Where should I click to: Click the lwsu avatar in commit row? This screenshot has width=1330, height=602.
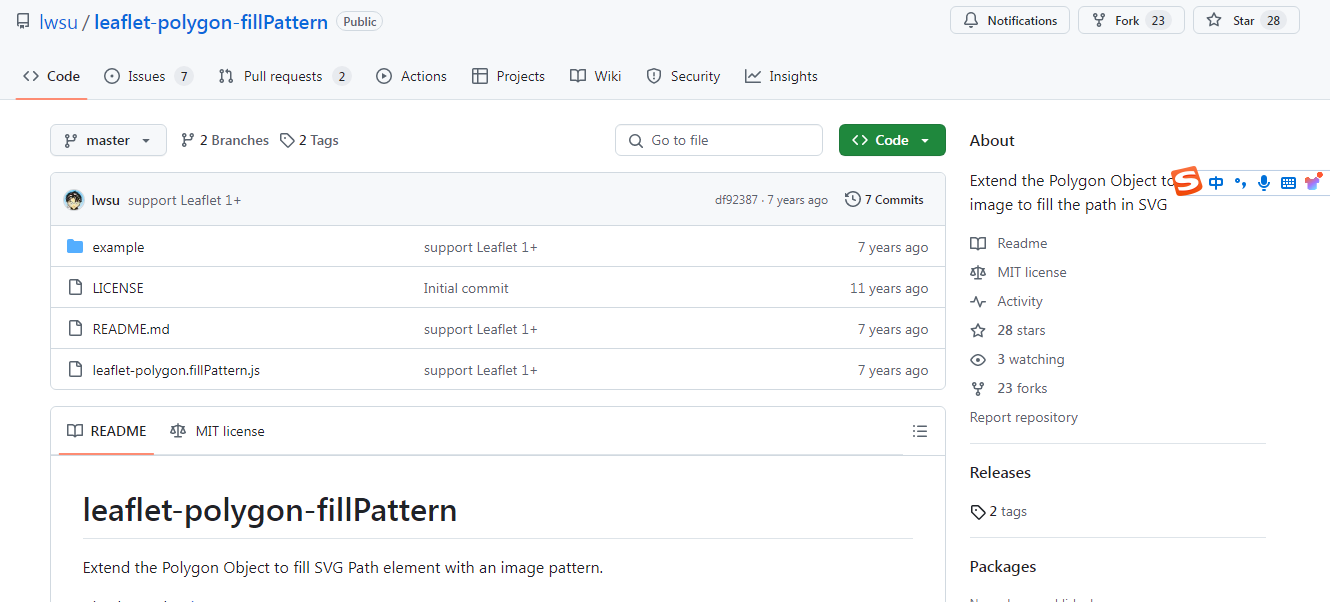tap(74, 200)
